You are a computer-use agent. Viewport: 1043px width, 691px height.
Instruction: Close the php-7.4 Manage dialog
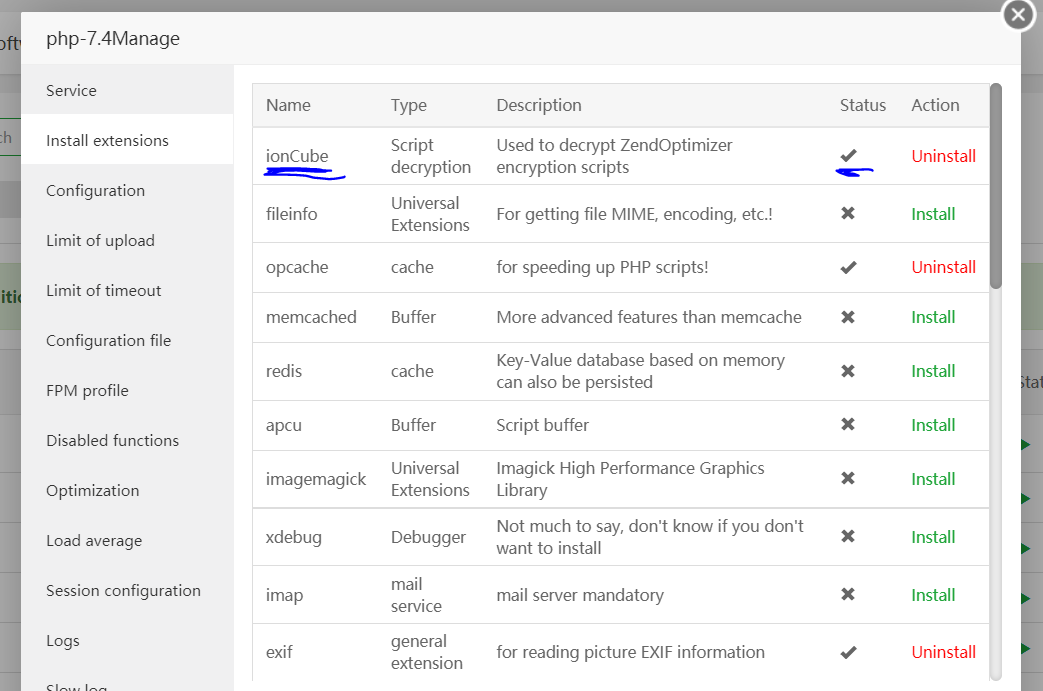point(1018,15)
